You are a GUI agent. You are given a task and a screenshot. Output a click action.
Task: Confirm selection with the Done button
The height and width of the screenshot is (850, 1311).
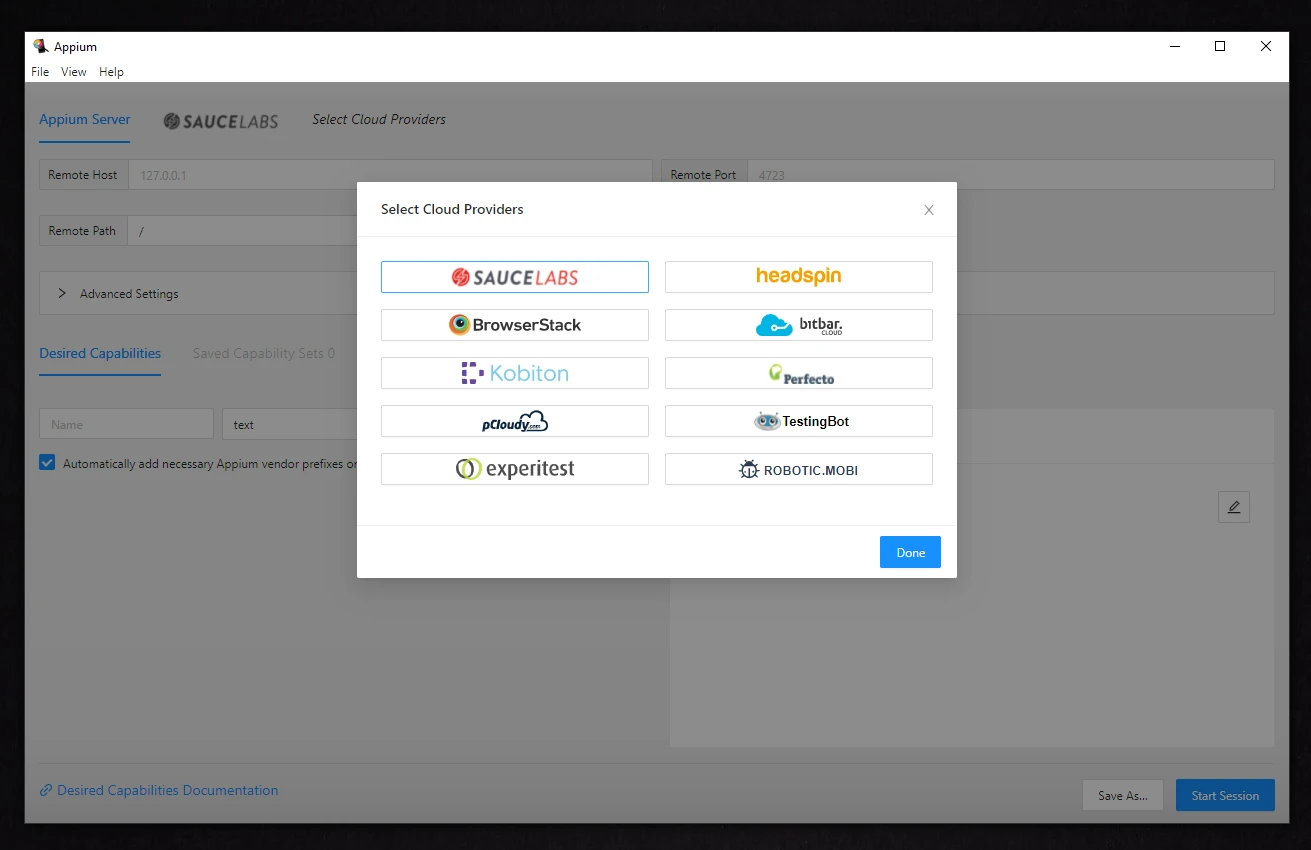coord(910,552)
